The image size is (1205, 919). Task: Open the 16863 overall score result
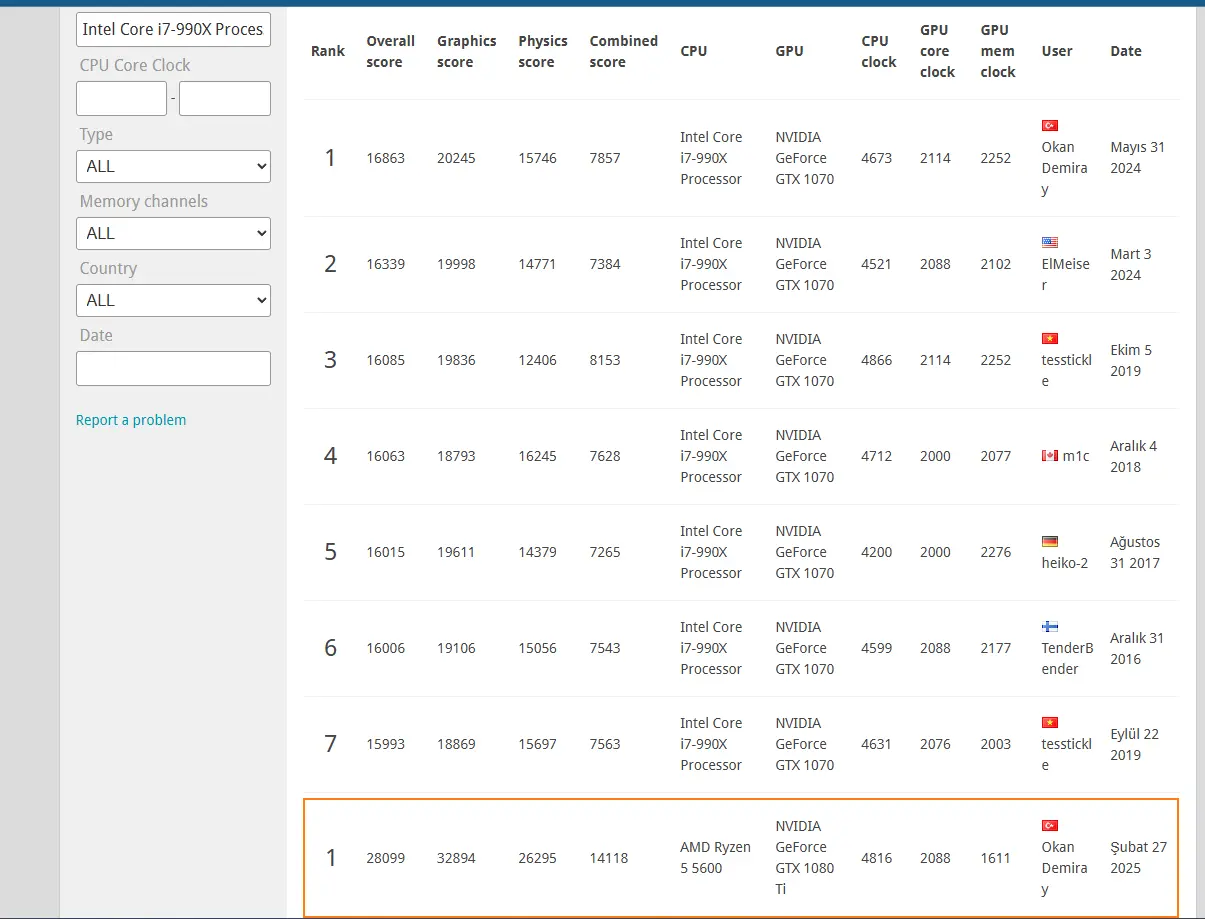[385, 158]
